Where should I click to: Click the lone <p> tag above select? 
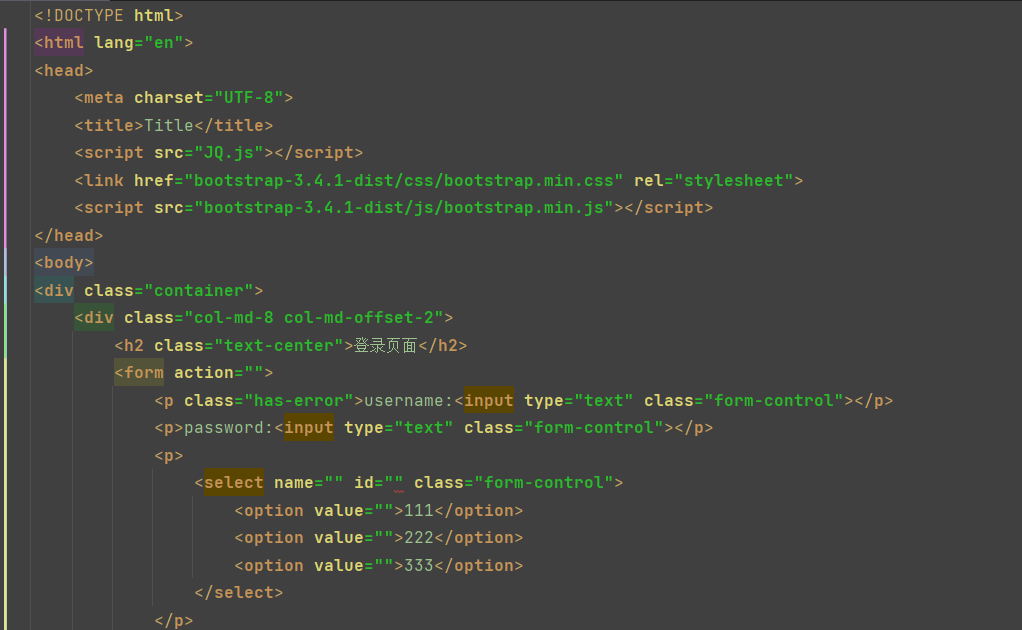[x=169, y=455]
